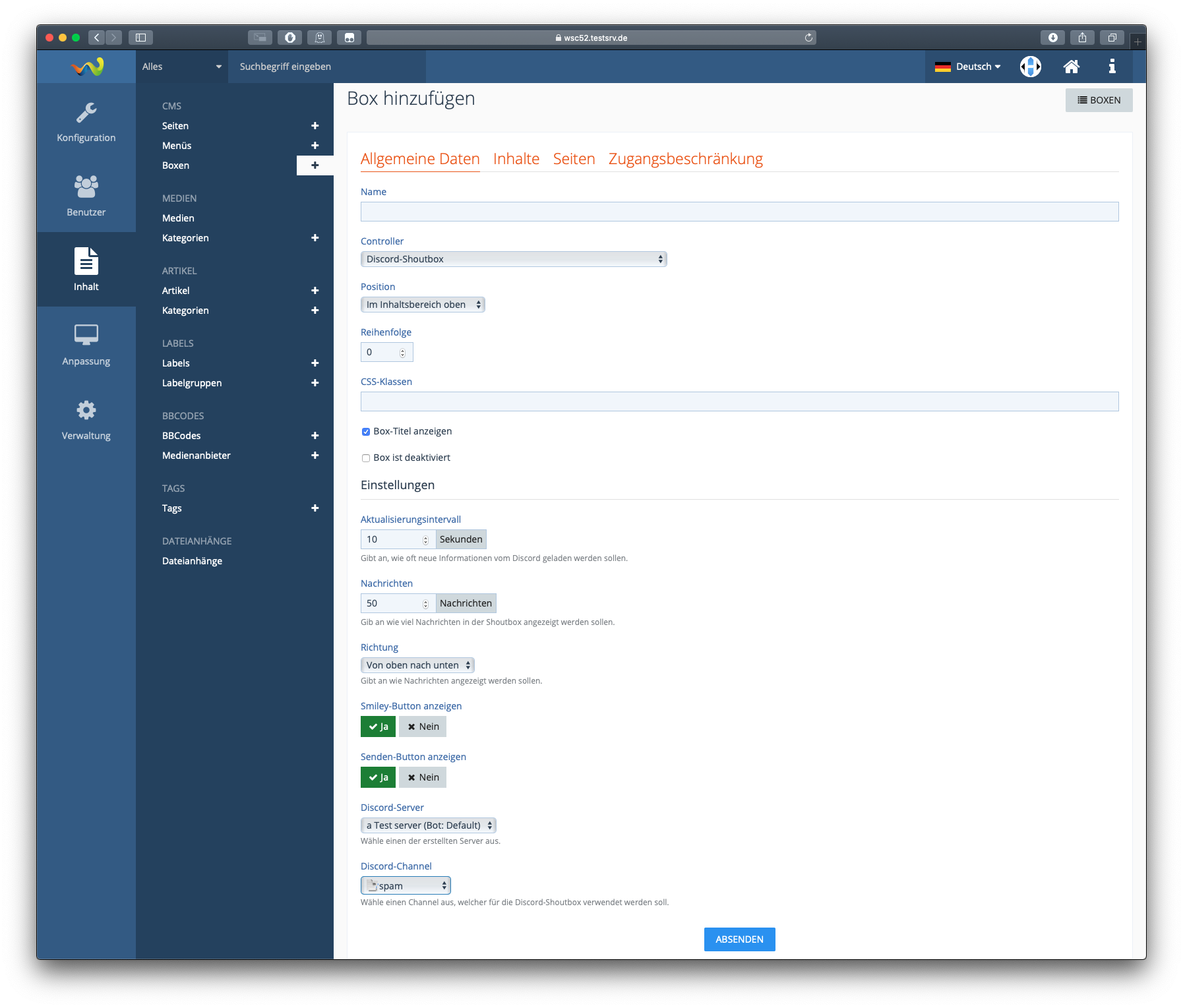Open the Konfiguration wrench section
The image size is (1183, 1008).
click(x=86, y=123)
